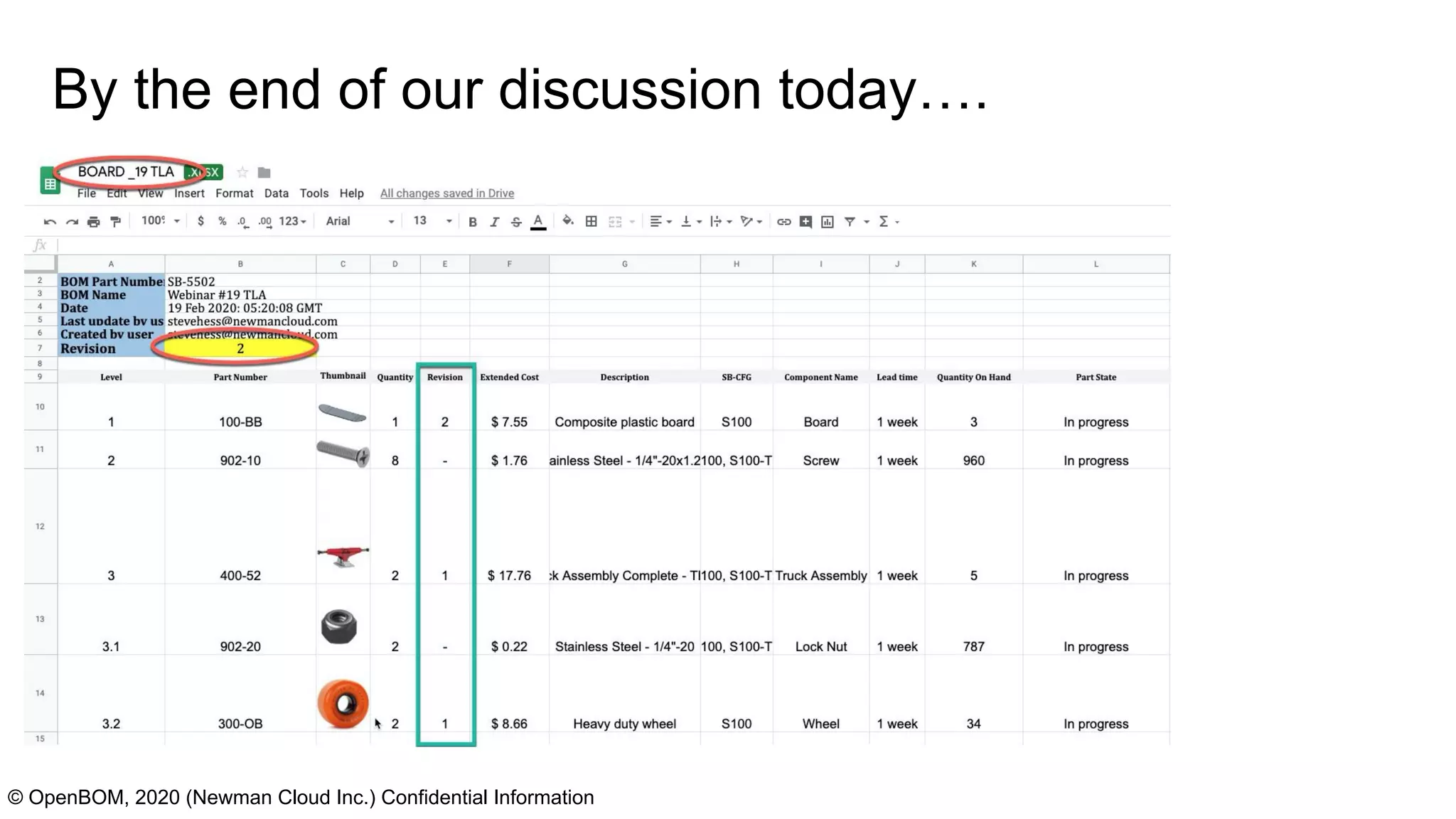
Task: Click the screw thumbnail image
Action: [343, 452]
